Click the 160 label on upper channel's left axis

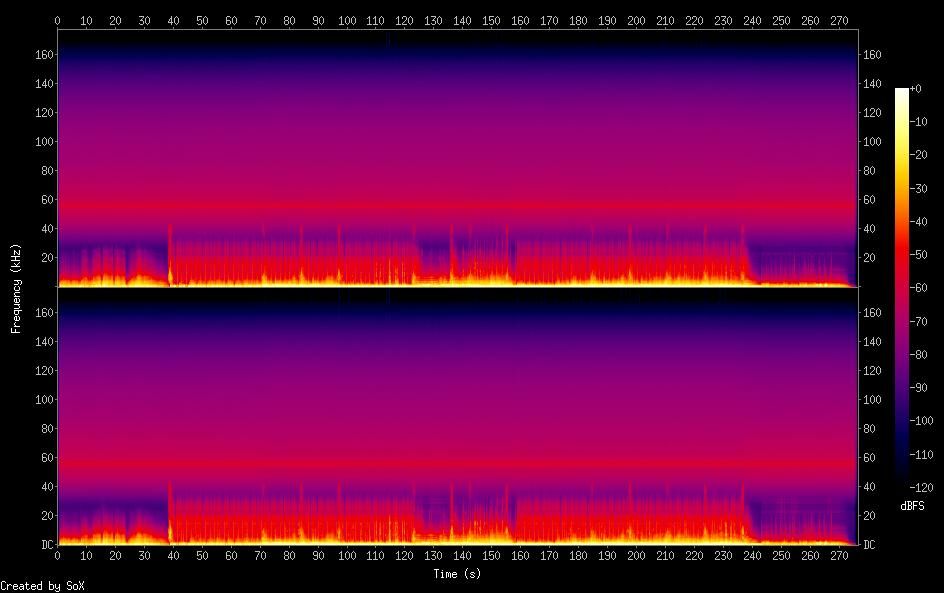click(43, 55)
